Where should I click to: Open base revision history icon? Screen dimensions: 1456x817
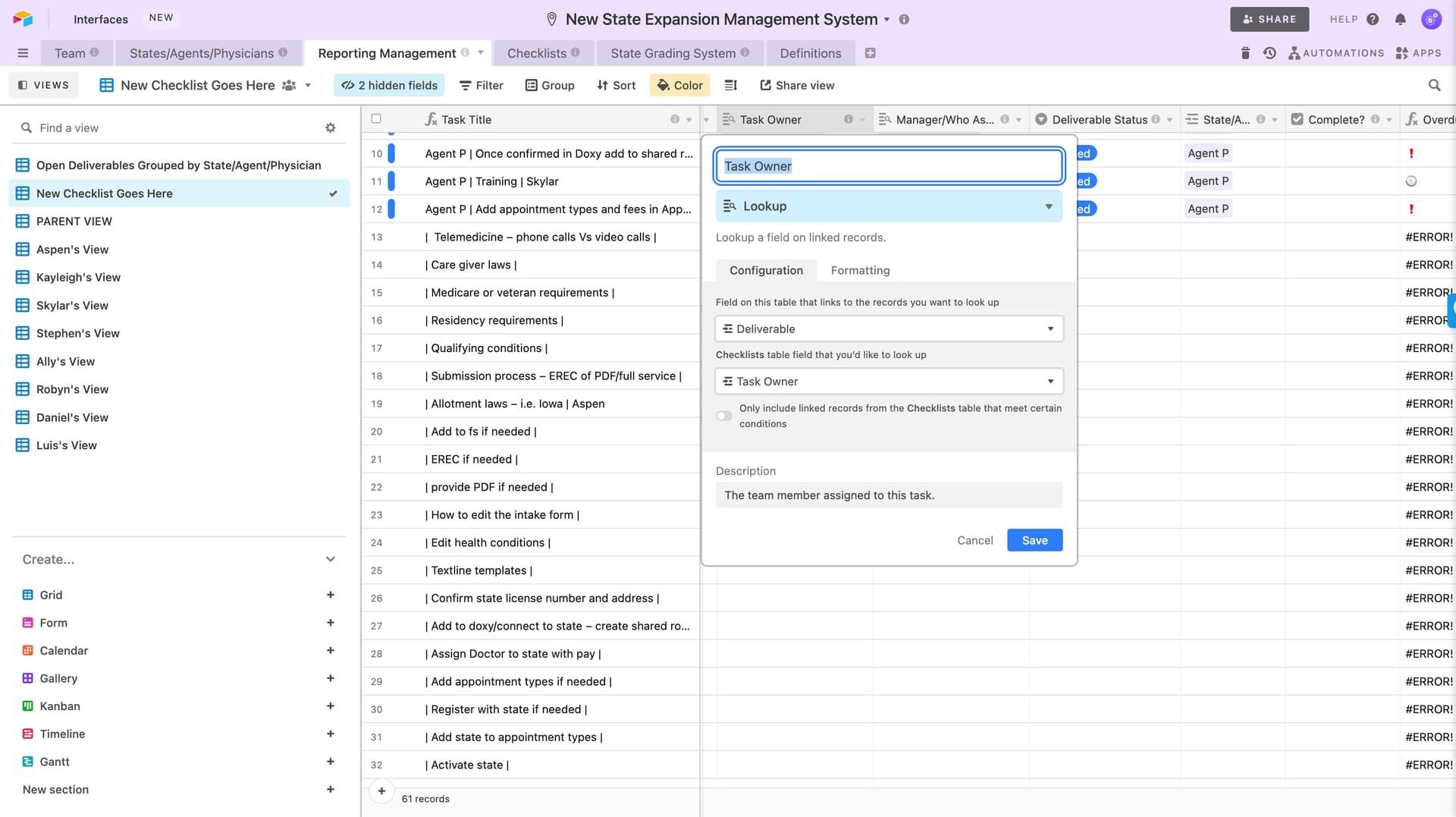pos(1269,53)
